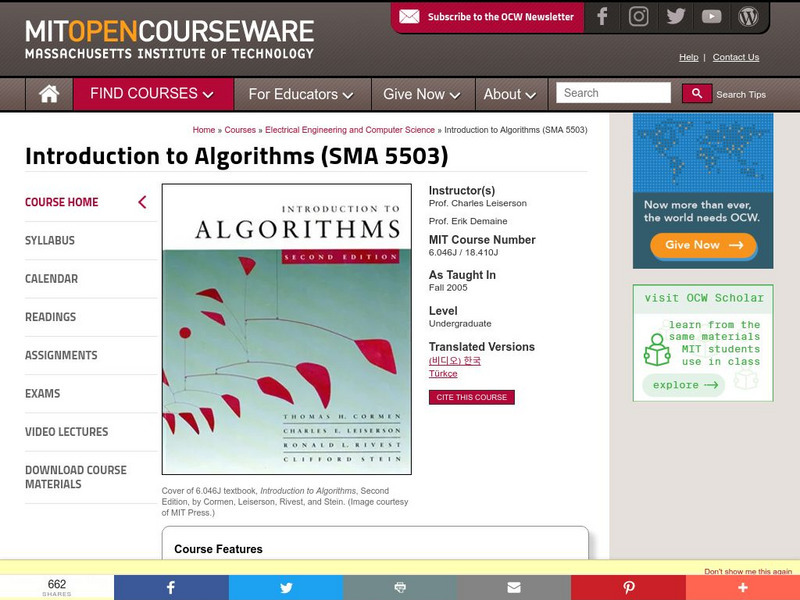Go to the home house icon

click(49, 94)
